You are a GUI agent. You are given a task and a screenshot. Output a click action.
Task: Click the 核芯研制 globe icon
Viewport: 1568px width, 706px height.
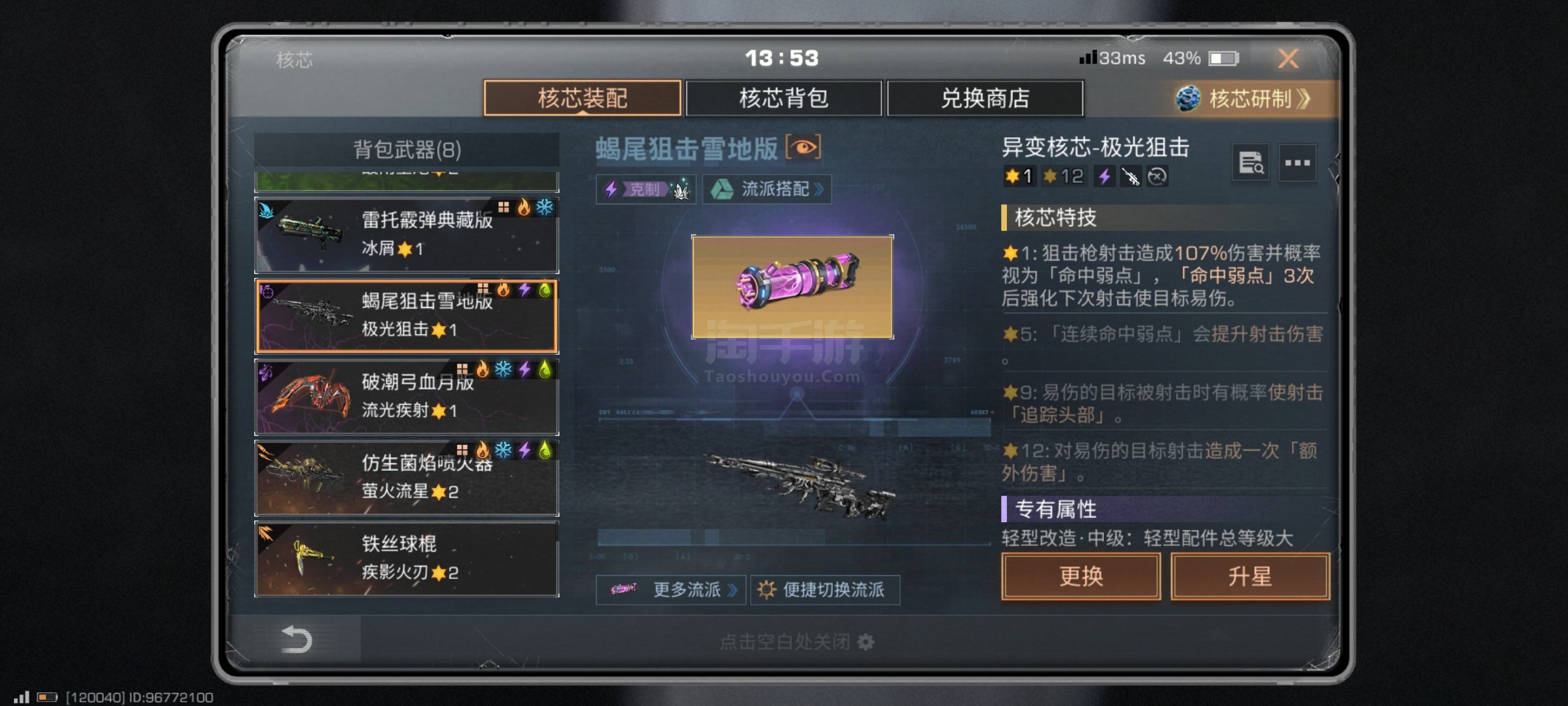pos(1188,99)
